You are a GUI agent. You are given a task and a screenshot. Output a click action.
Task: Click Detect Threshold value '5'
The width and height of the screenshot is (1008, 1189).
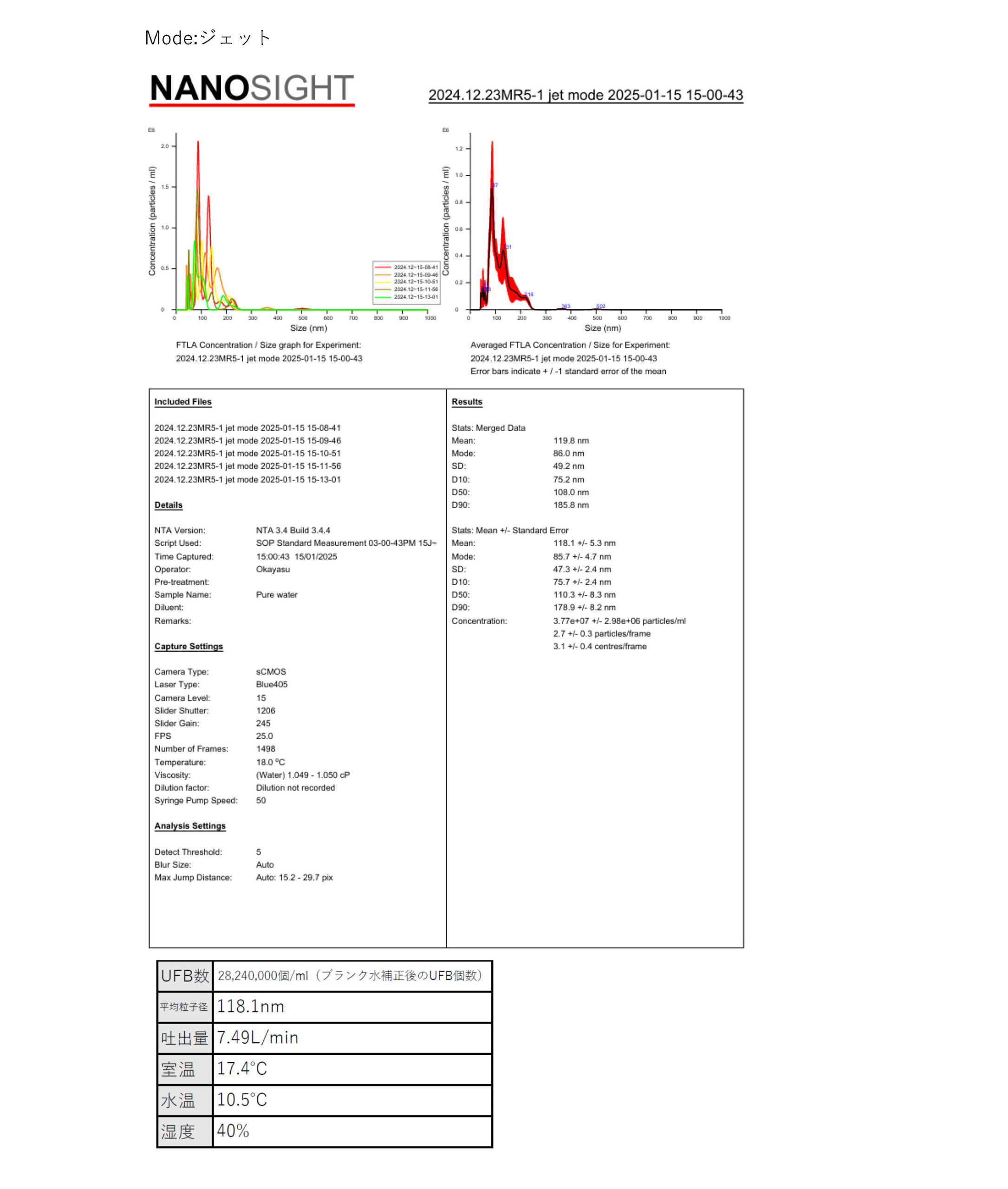258,852
